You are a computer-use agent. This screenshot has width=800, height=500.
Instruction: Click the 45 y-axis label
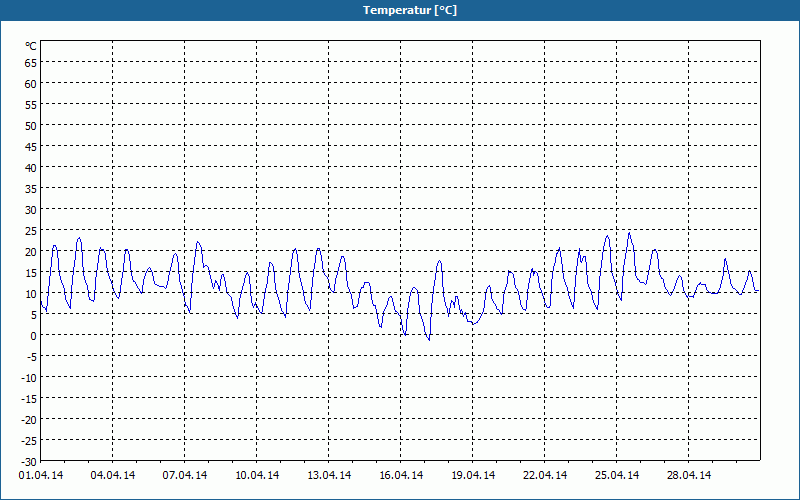31,147
